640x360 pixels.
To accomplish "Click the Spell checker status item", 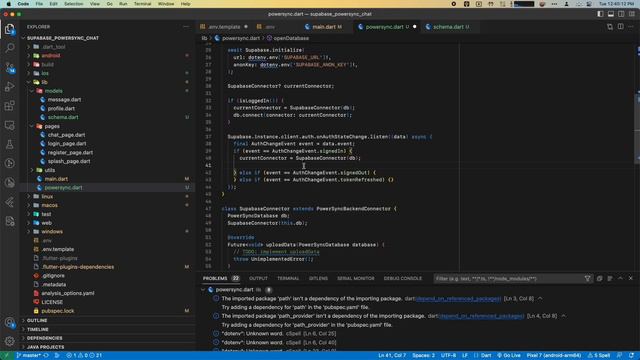I will pyautogui.click(x=599, y=356).
